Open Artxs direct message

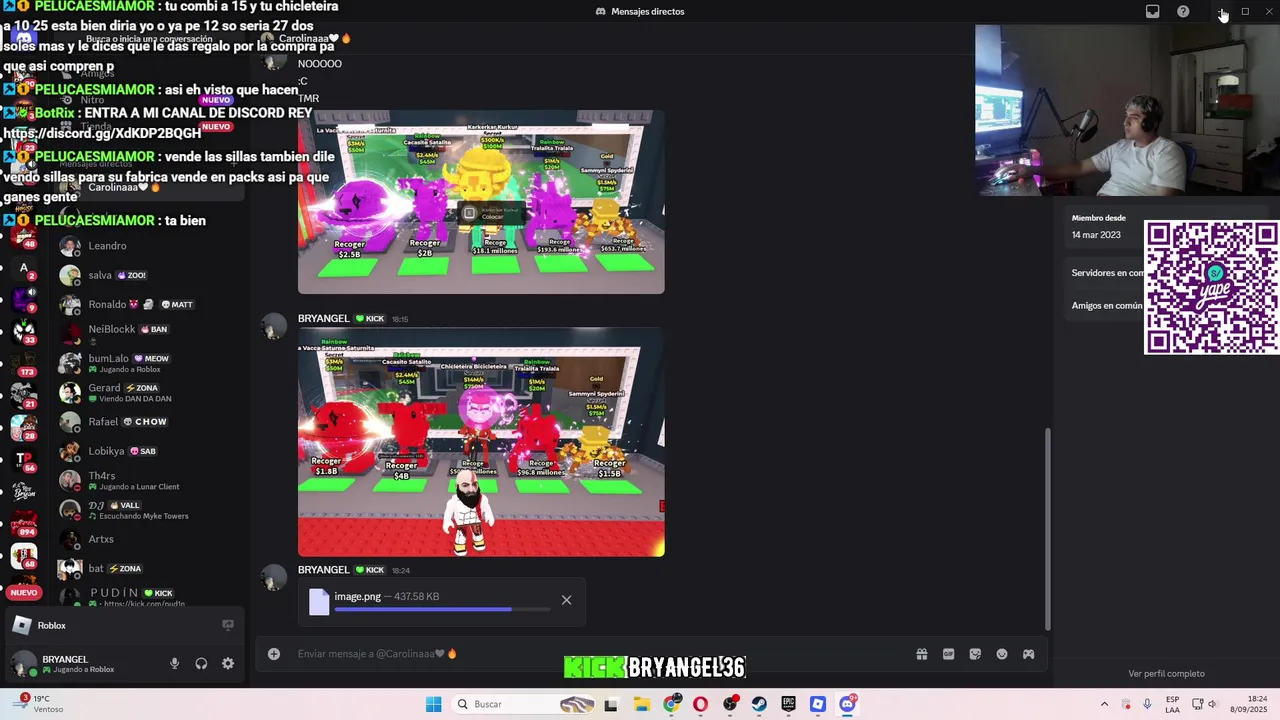click(150, 539)
